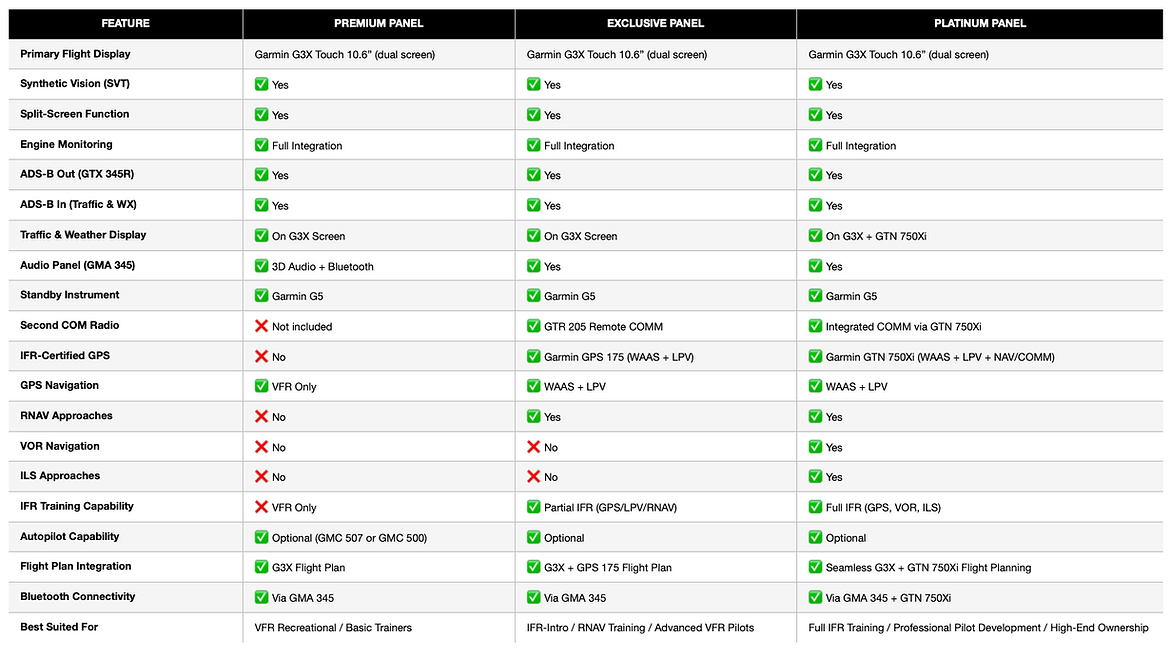
Task: Click the "VFR Recreational / Basic Trainers" text
Action: pyautogui.click(x=333, y=627)
